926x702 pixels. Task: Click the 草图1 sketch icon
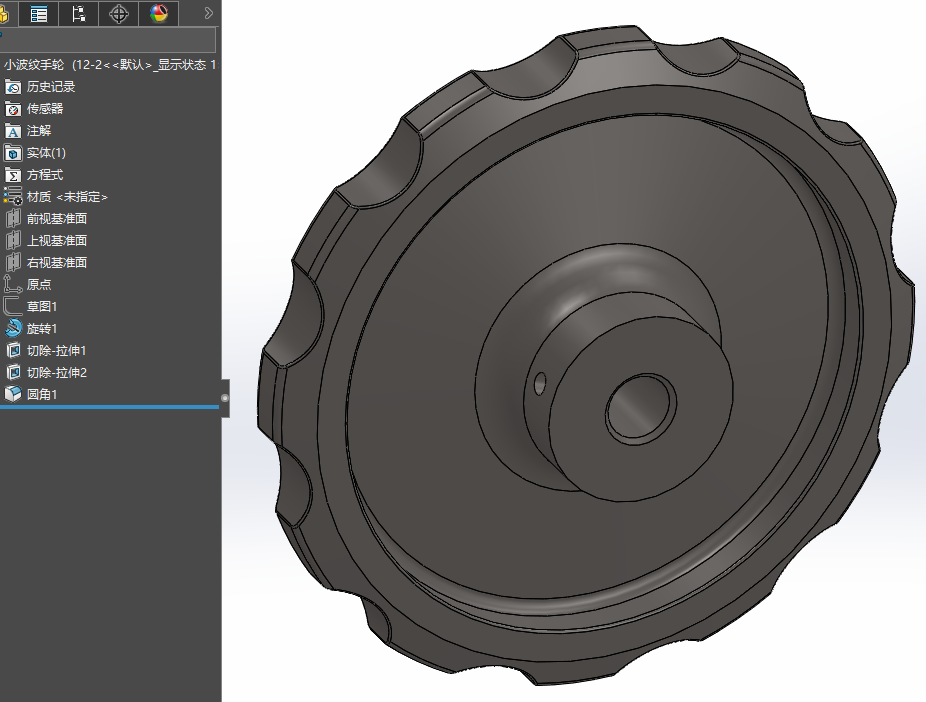coord(13,306)
